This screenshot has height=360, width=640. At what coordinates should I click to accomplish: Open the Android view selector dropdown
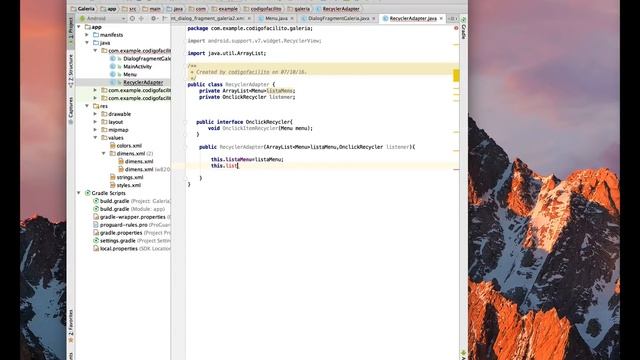[103, 18]
